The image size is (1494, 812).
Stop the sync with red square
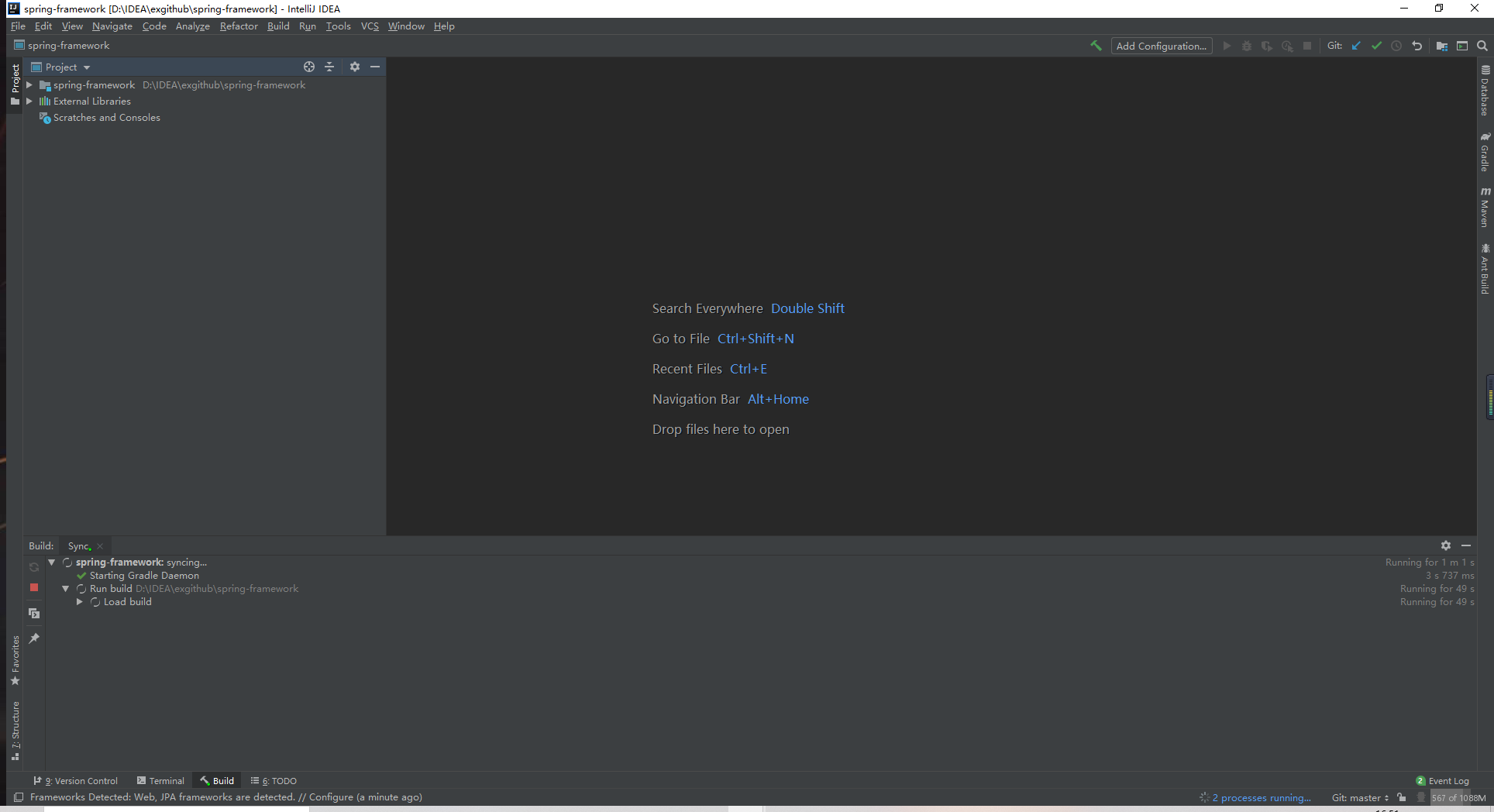[x=34, y=588]
